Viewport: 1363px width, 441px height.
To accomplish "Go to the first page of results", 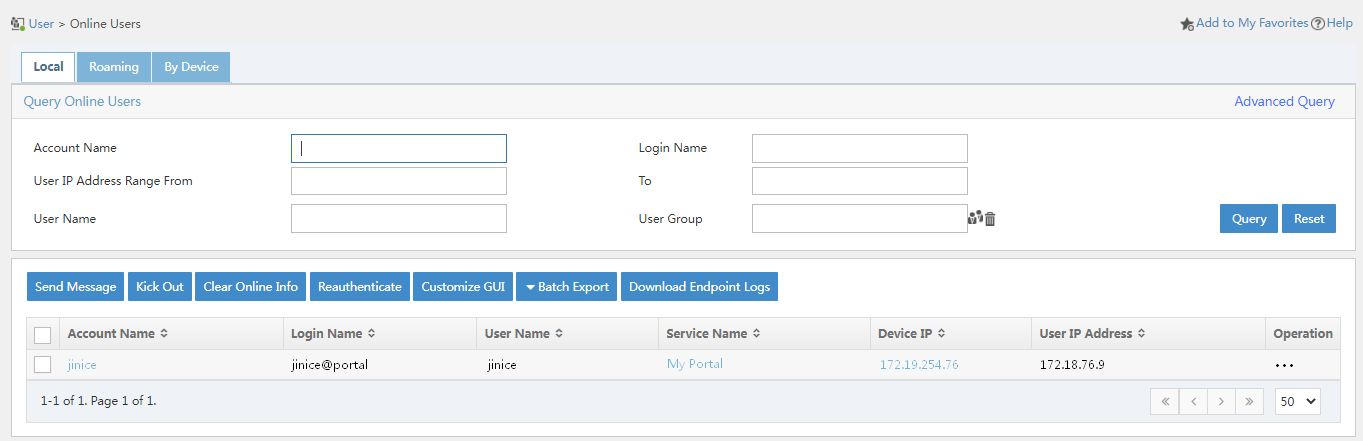I will 1164,402.
